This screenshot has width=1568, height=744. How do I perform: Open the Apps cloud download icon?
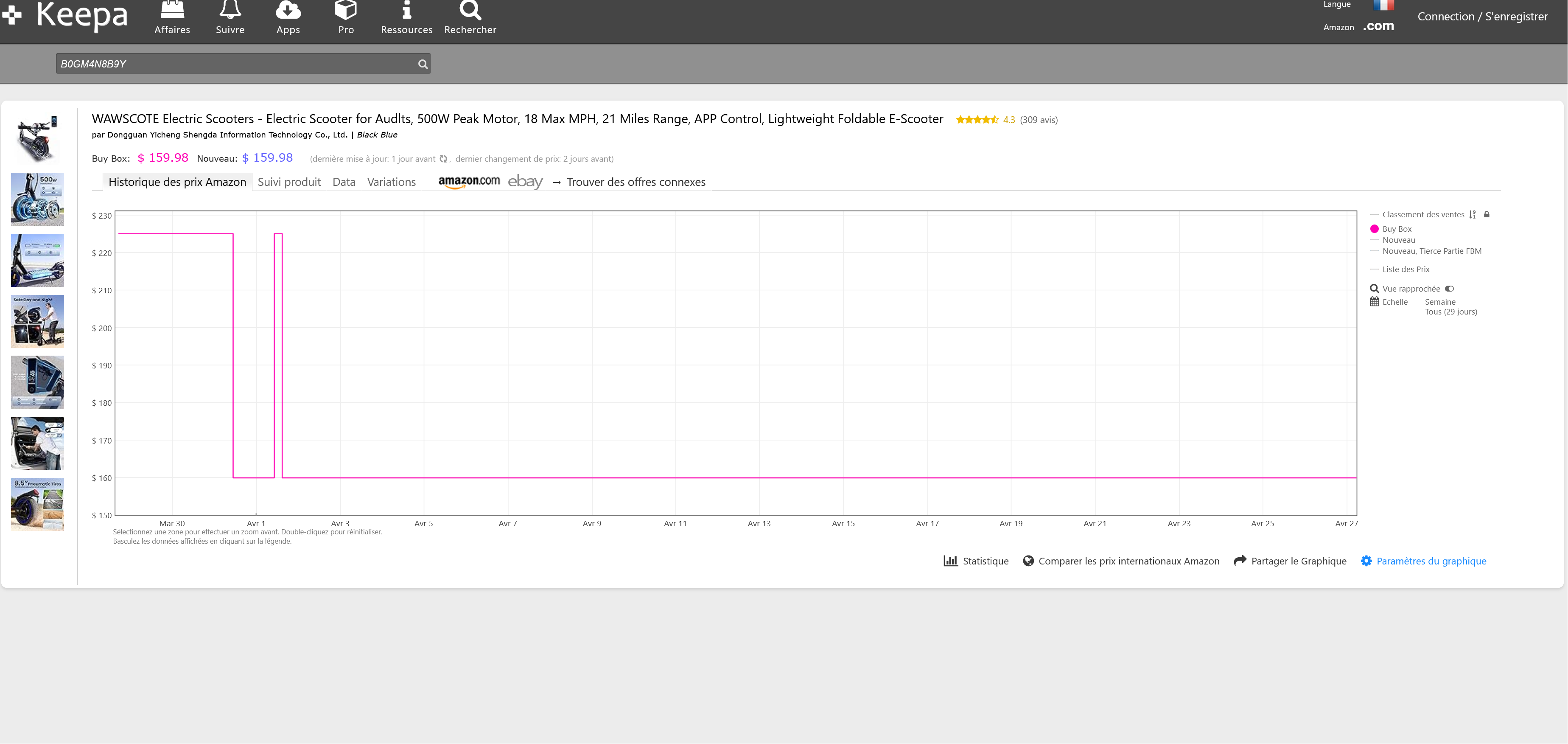pyautogui.click(x=288, y=10)
